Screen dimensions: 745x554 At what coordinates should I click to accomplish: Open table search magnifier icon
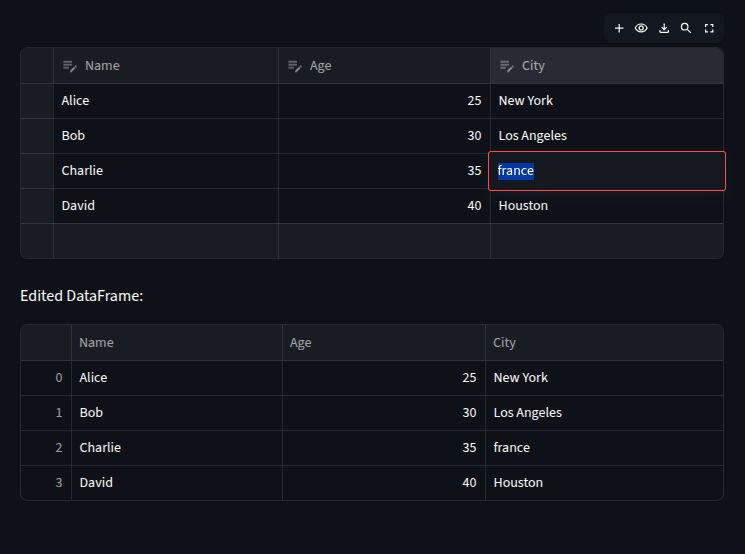coord(686,29)
